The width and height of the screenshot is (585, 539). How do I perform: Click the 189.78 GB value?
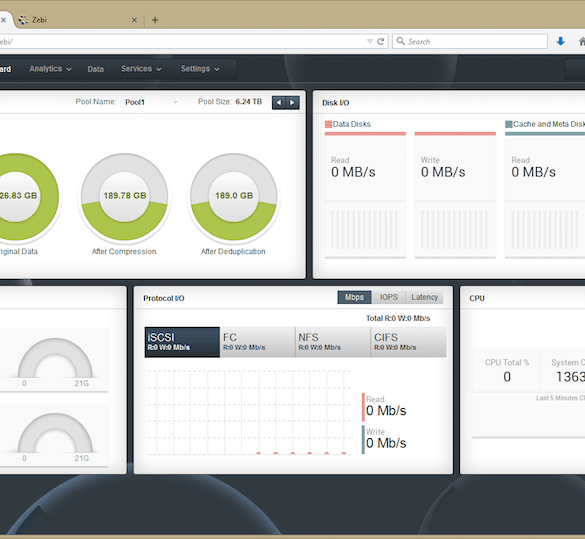(x=125, y=195)
